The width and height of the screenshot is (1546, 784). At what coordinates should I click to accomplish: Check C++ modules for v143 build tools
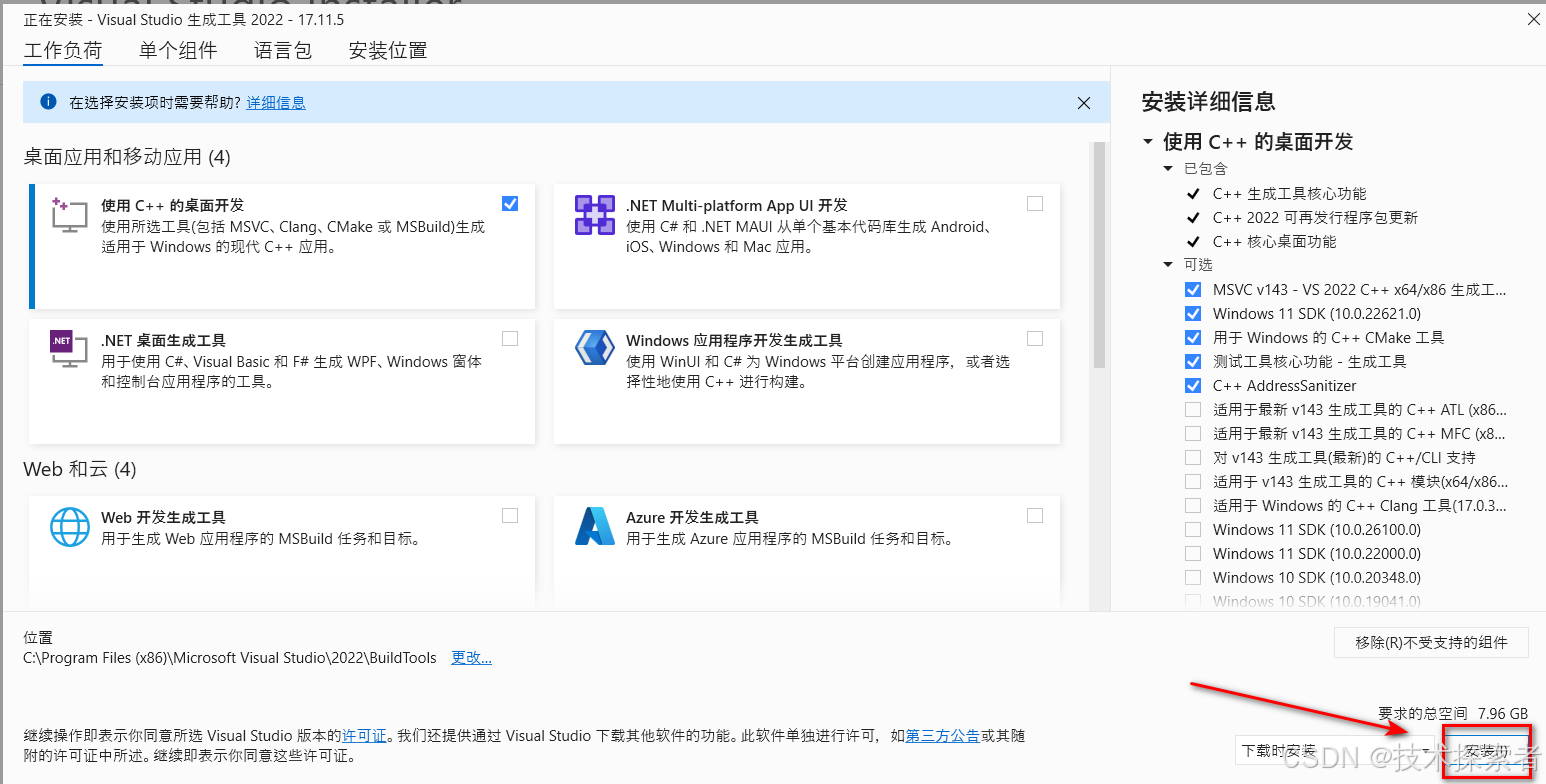(1193, 481)
